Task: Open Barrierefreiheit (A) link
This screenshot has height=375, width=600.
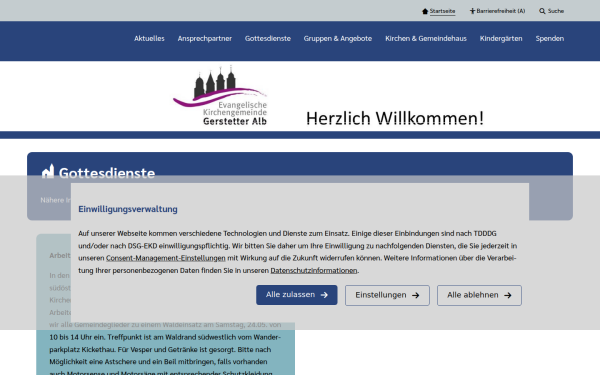Action: pos(501,11)
